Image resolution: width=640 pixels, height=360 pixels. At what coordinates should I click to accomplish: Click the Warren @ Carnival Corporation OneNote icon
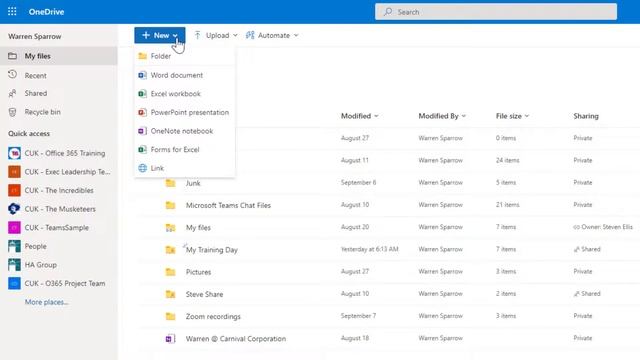point(170,338)
